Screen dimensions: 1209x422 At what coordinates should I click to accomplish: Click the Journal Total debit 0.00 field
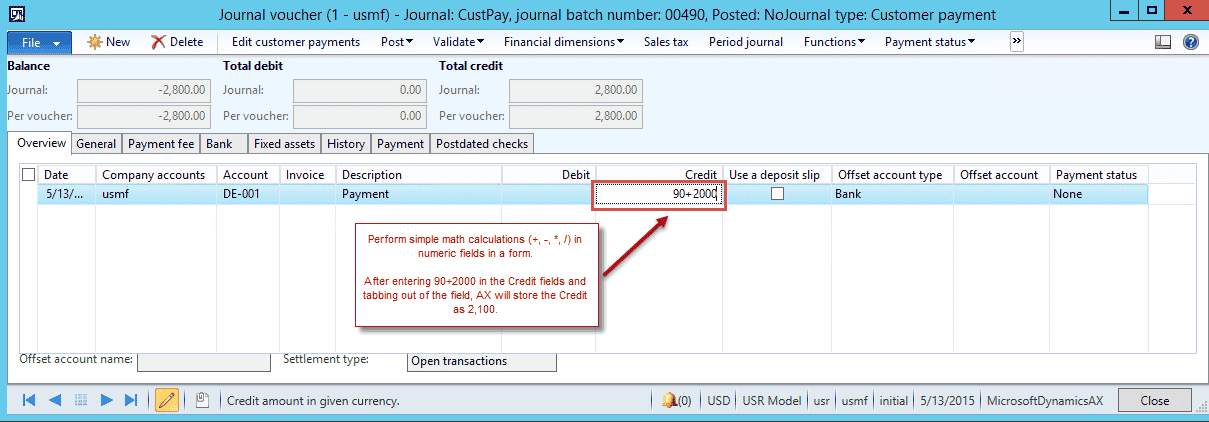coord(360,90)
